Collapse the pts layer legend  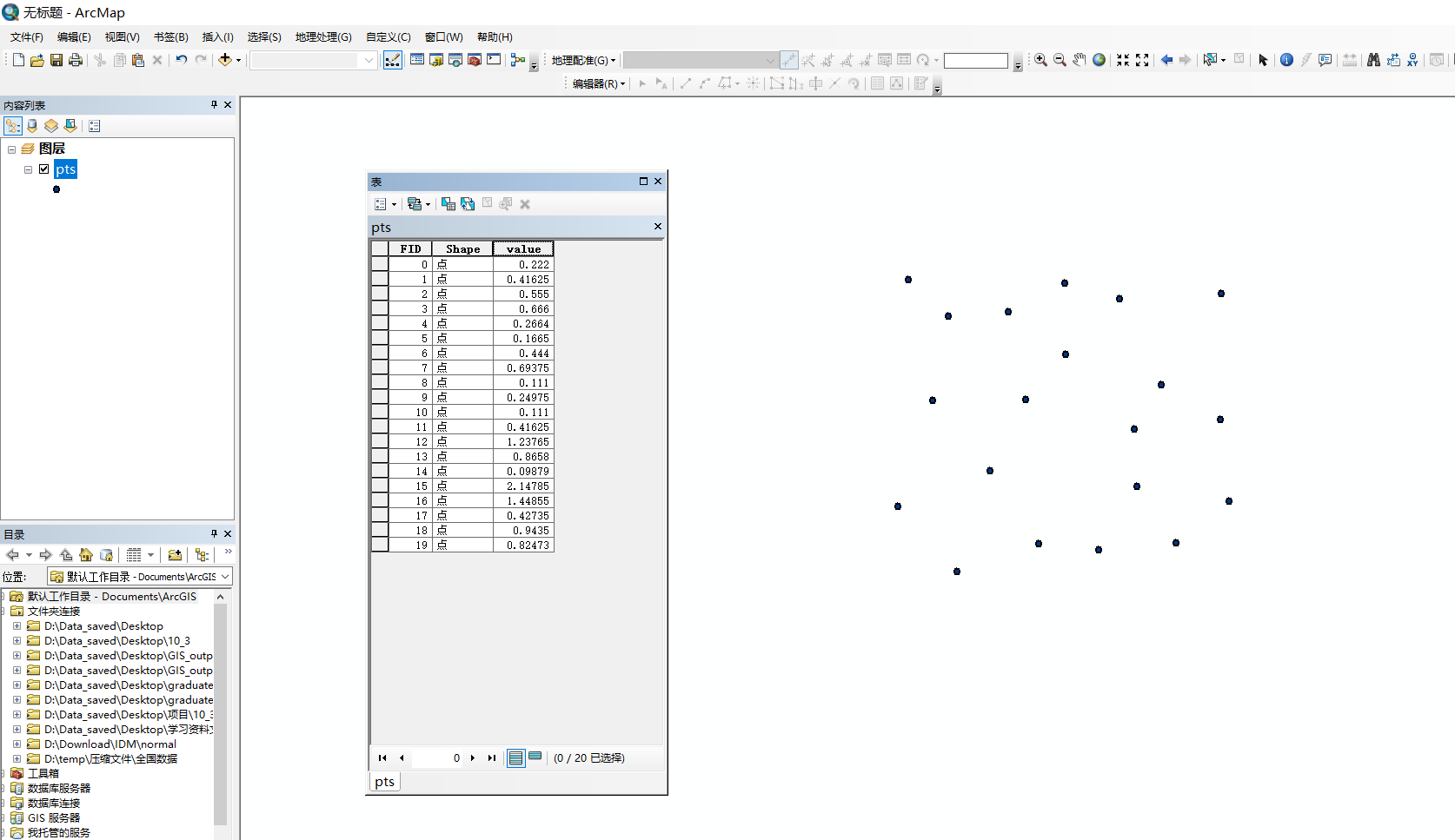(x=28, y=169)
